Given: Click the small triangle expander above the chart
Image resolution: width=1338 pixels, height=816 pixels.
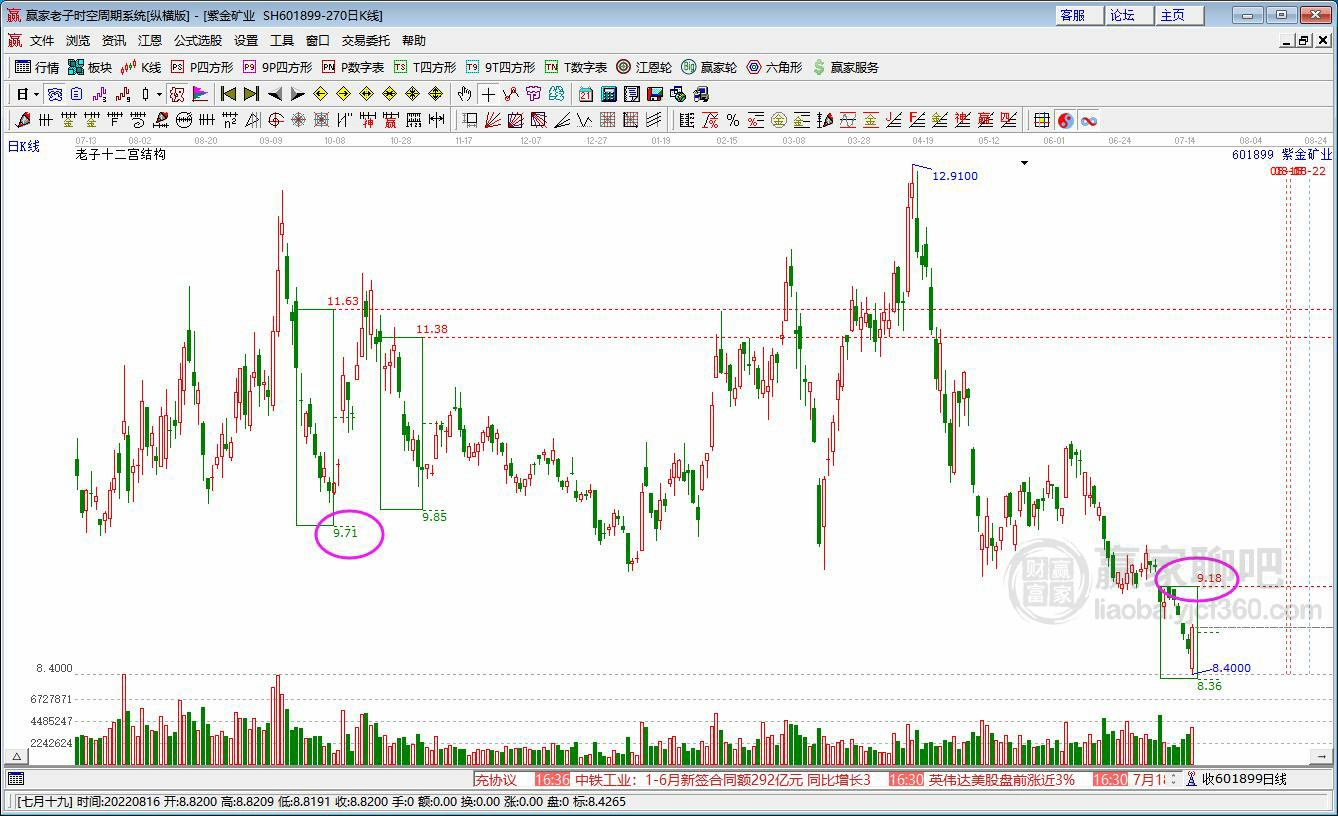Looking at the screenshot, I should [x=1024, y=162].
